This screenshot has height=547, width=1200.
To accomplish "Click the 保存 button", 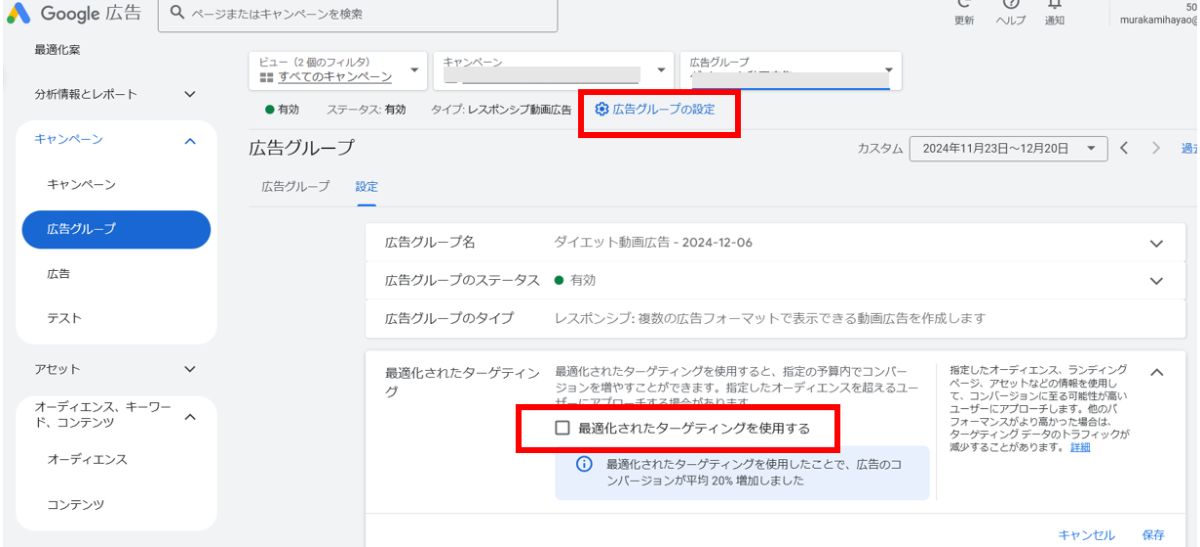I will tap(1153, 535).
